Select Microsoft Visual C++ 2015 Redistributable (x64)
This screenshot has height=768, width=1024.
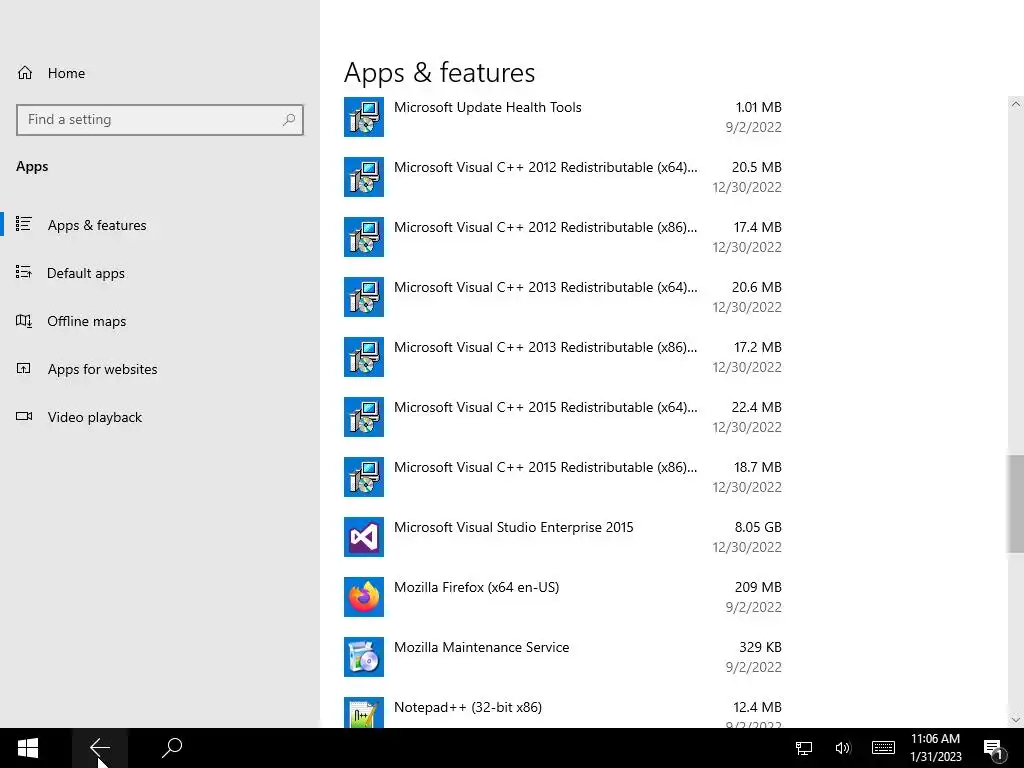click(563, 417)
